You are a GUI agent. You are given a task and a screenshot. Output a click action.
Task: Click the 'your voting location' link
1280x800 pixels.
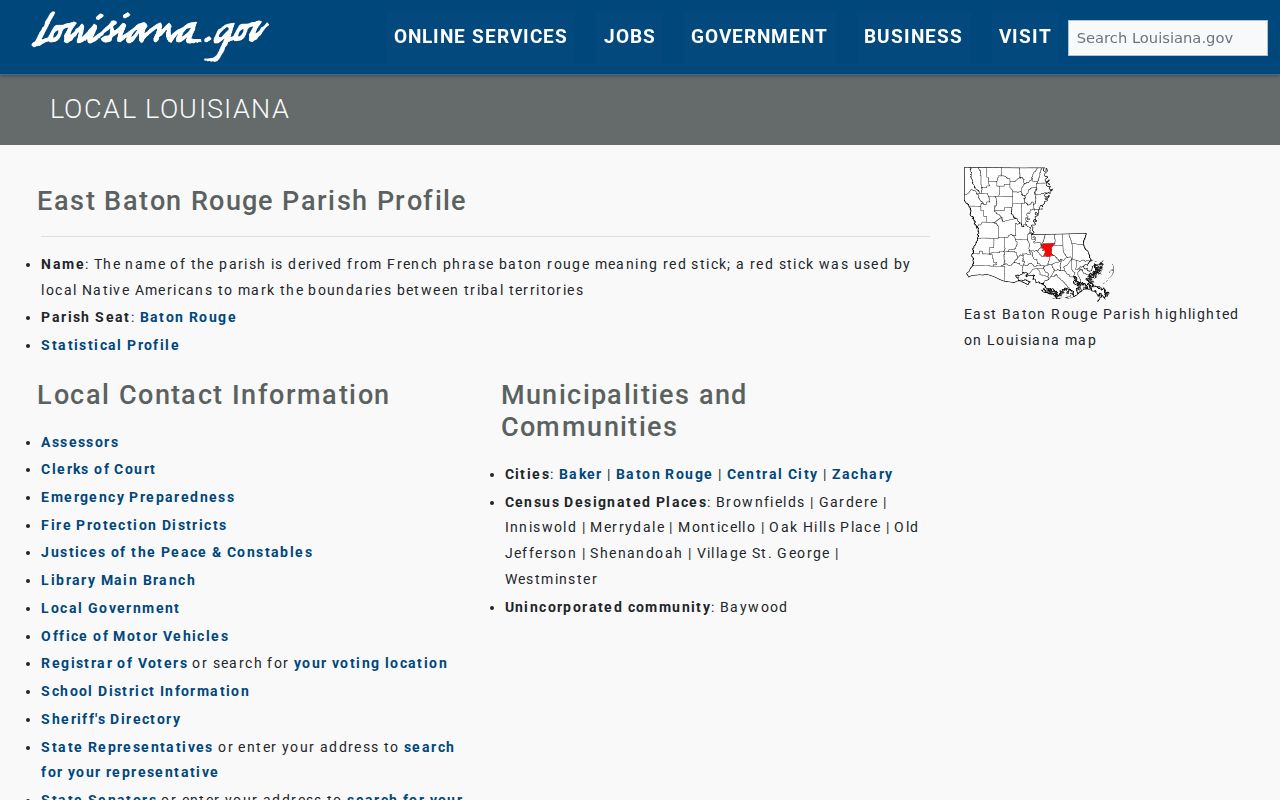click(371, 663)
